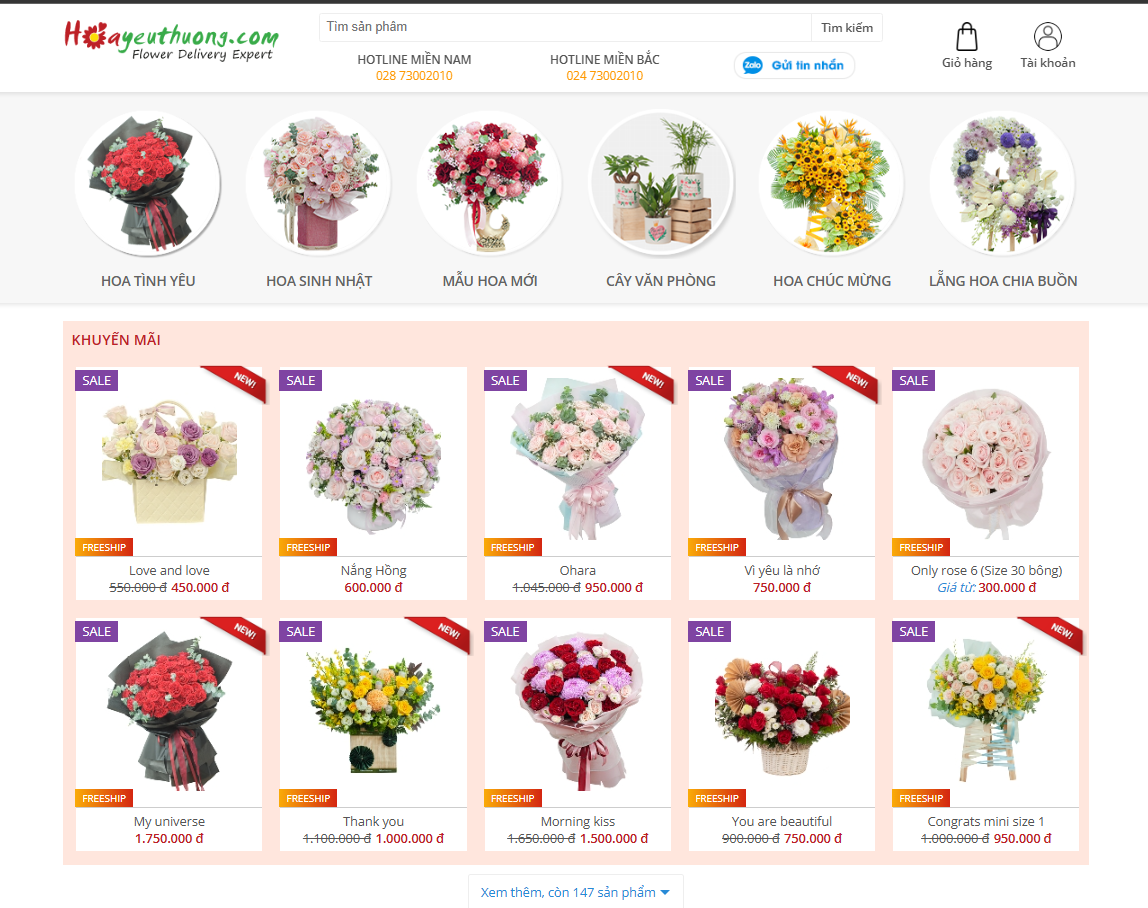Click the Hoa Sinh Nhật category label
The image size is (1148, 908).
[319, 281]
